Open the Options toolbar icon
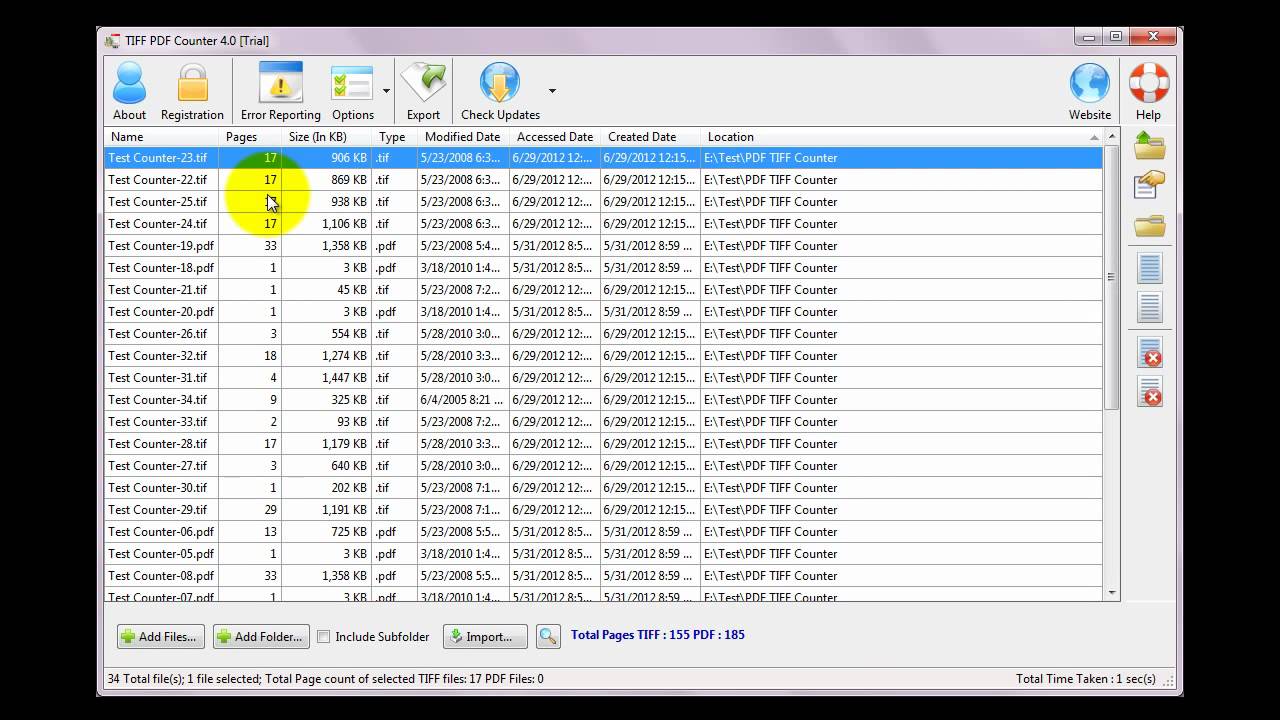The image size is (1280, 720). click(352, 91)
